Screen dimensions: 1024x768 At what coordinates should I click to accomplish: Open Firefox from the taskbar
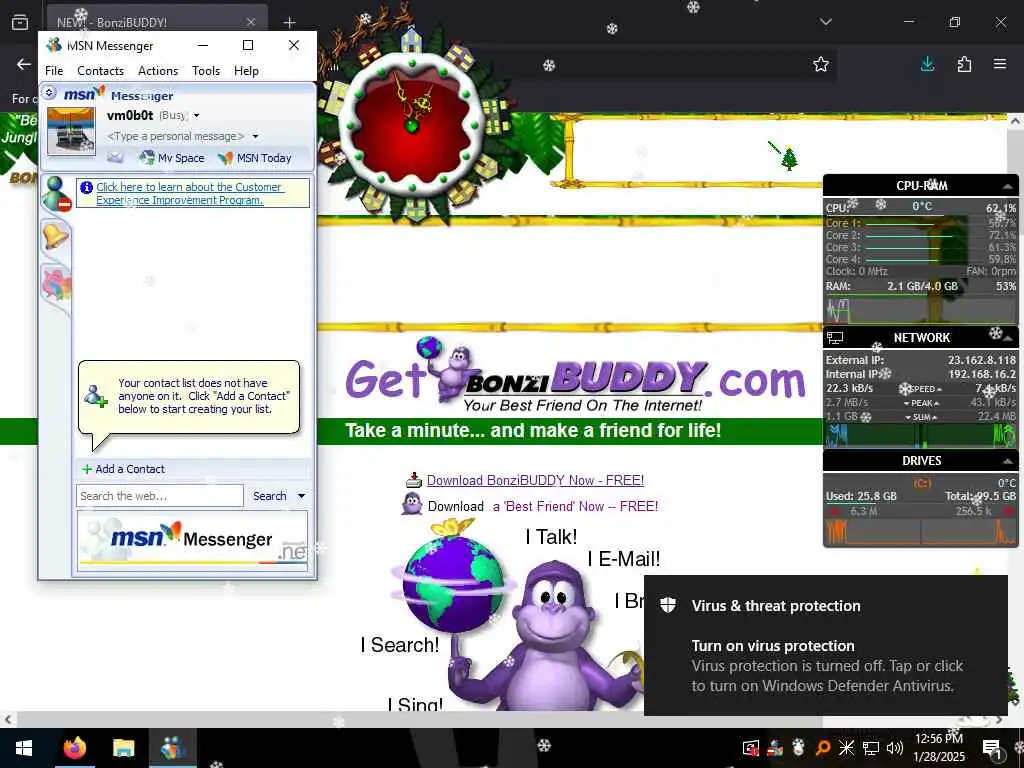point(75,748)
